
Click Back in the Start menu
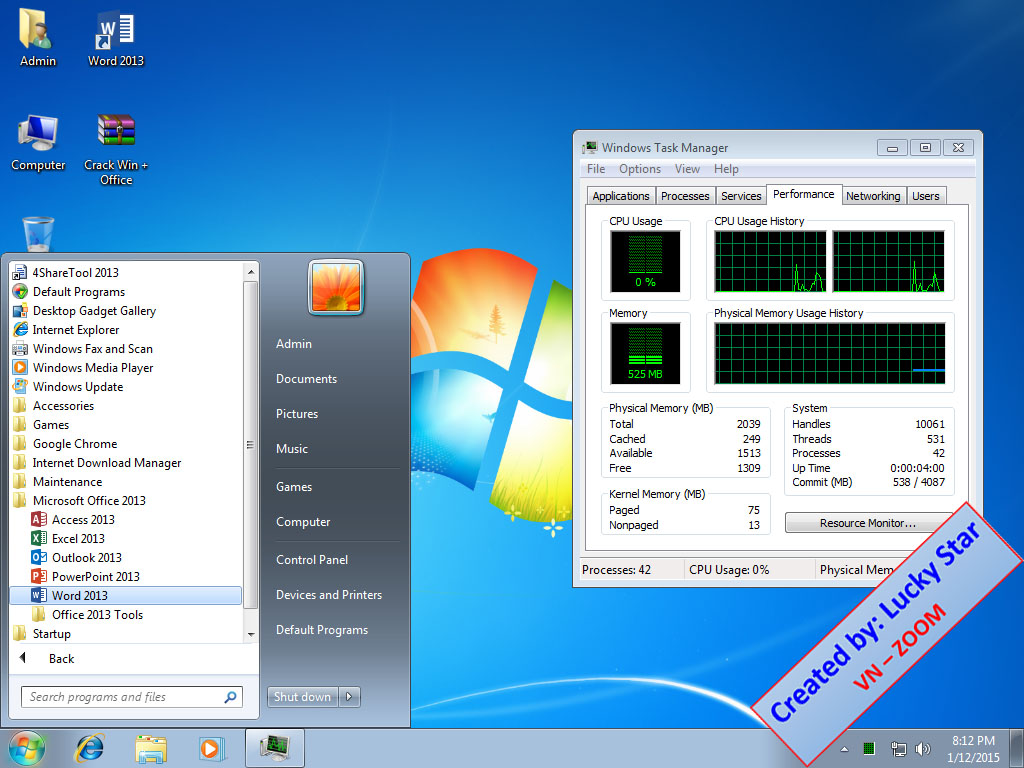[x=61, y=659]
